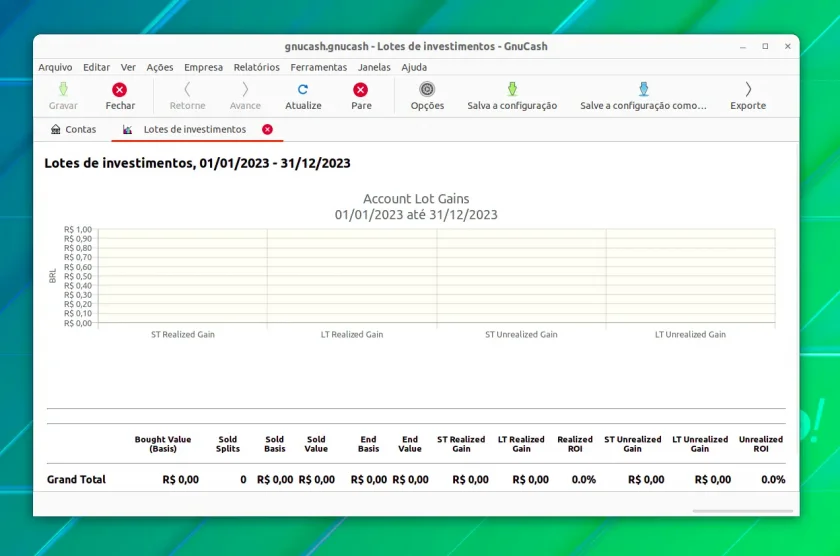Click the report heading Lotes de investimentos, 01/01/2023 - 31/12/2023
The height and width of the screenshot is (556, 840).
click(x=197, y=163)
